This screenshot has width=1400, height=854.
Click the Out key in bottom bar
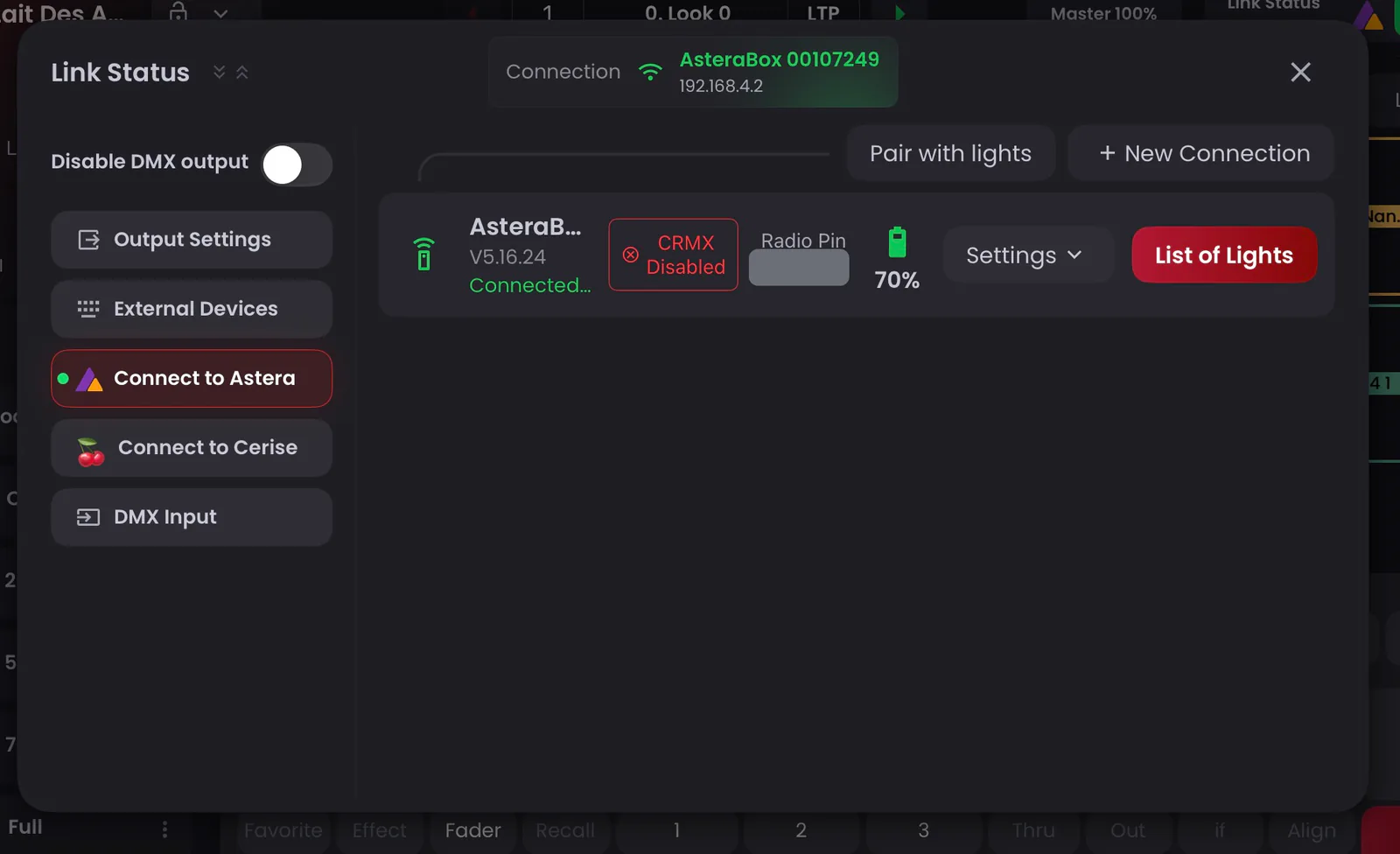coord(1127,830)
